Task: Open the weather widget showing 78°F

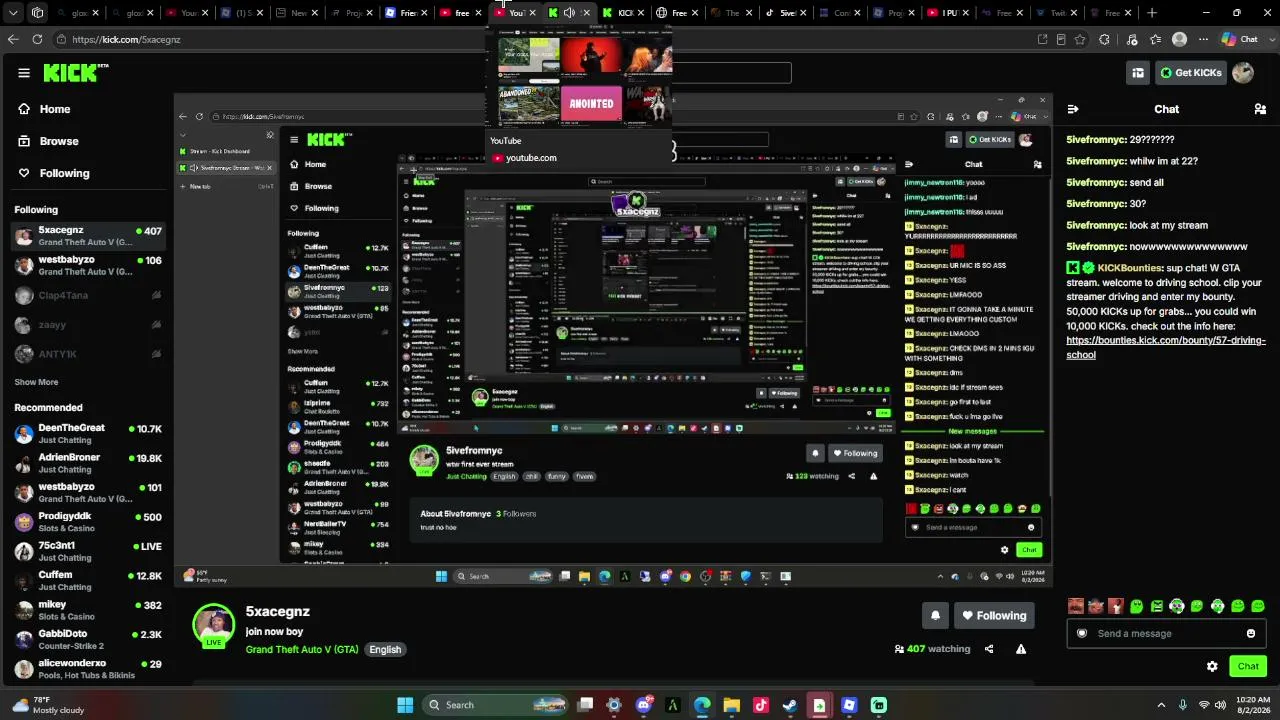Action: tap(46, 705)
